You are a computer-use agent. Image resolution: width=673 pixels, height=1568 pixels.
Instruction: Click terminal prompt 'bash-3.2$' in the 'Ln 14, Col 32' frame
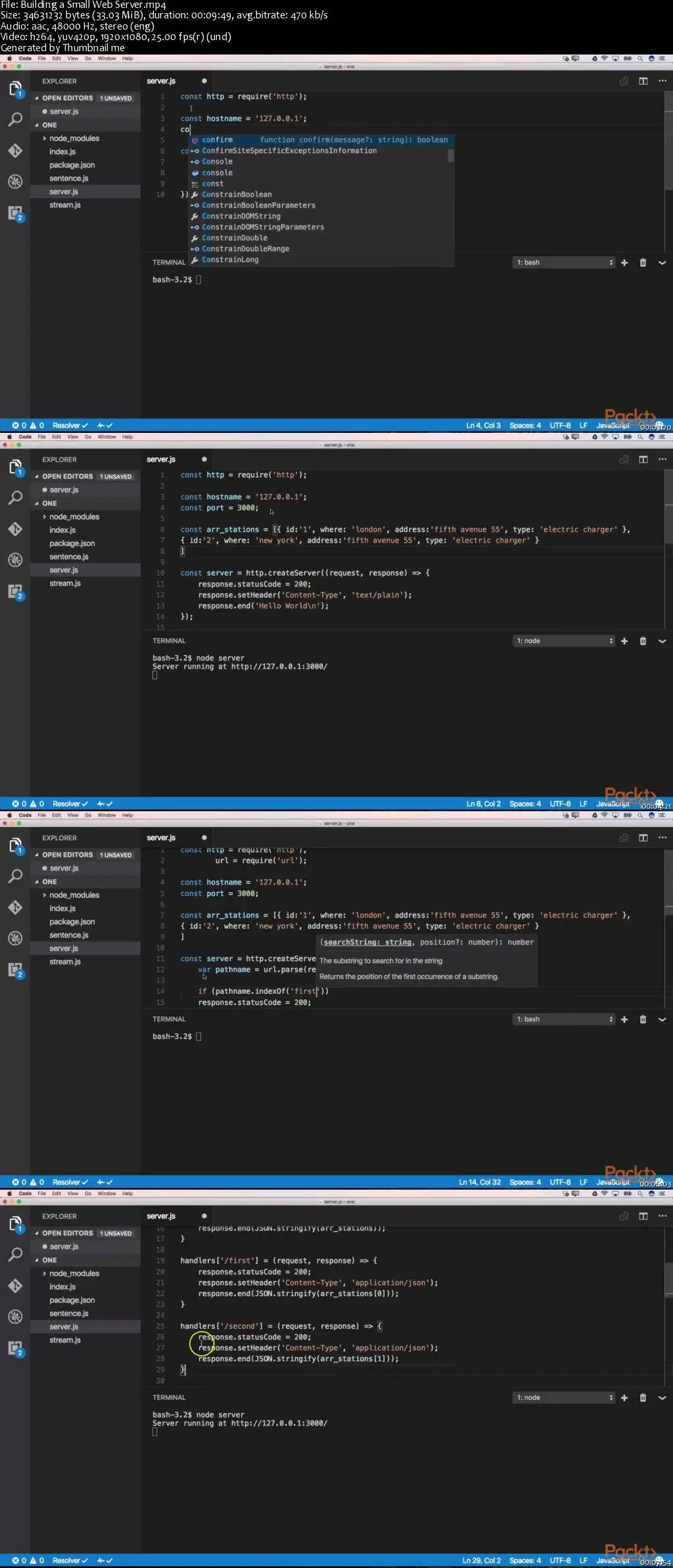coord(172,1037)
